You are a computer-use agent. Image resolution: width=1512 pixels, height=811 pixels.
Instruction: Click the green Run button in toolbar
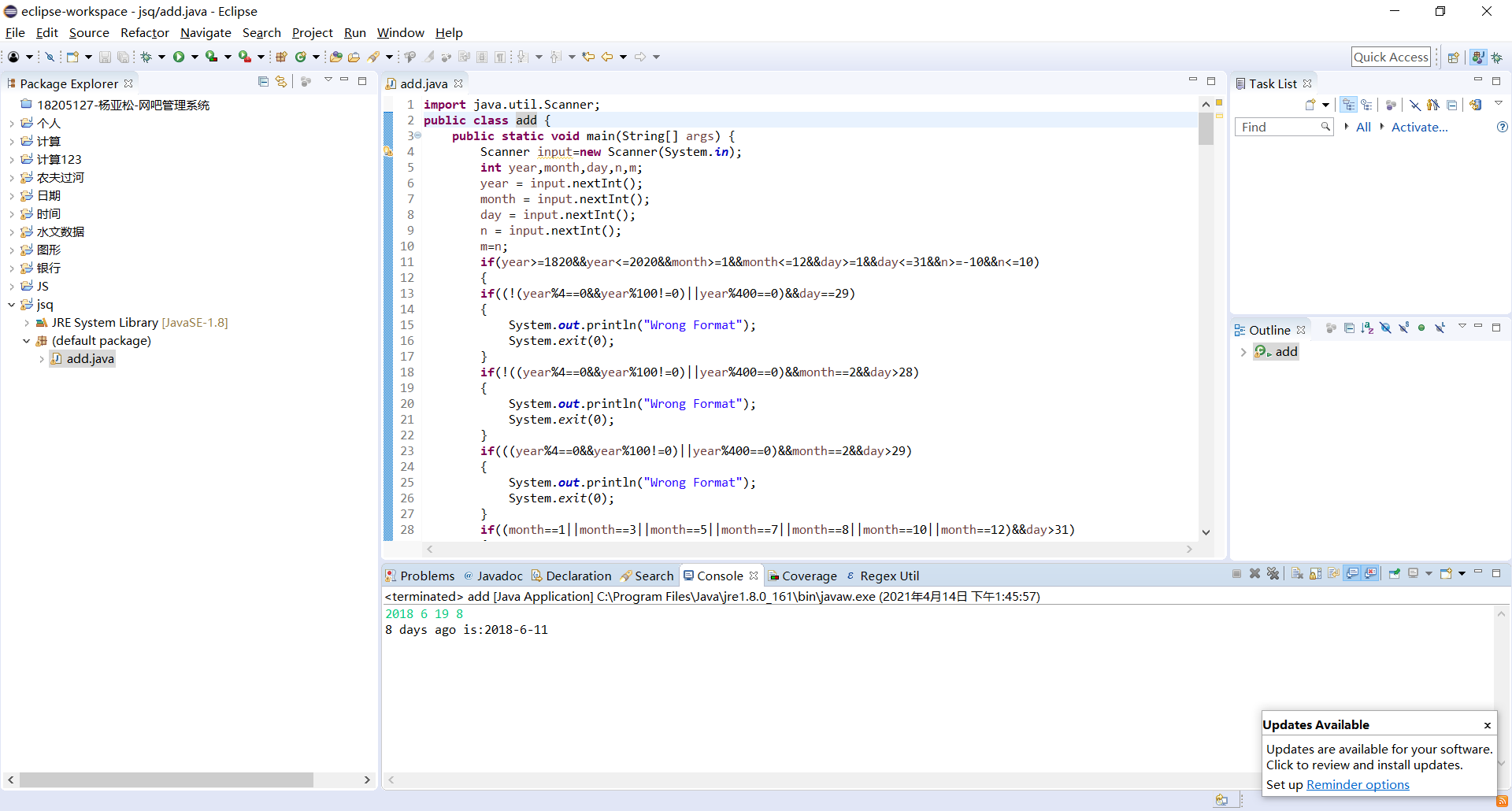click(x=179, y=57)
